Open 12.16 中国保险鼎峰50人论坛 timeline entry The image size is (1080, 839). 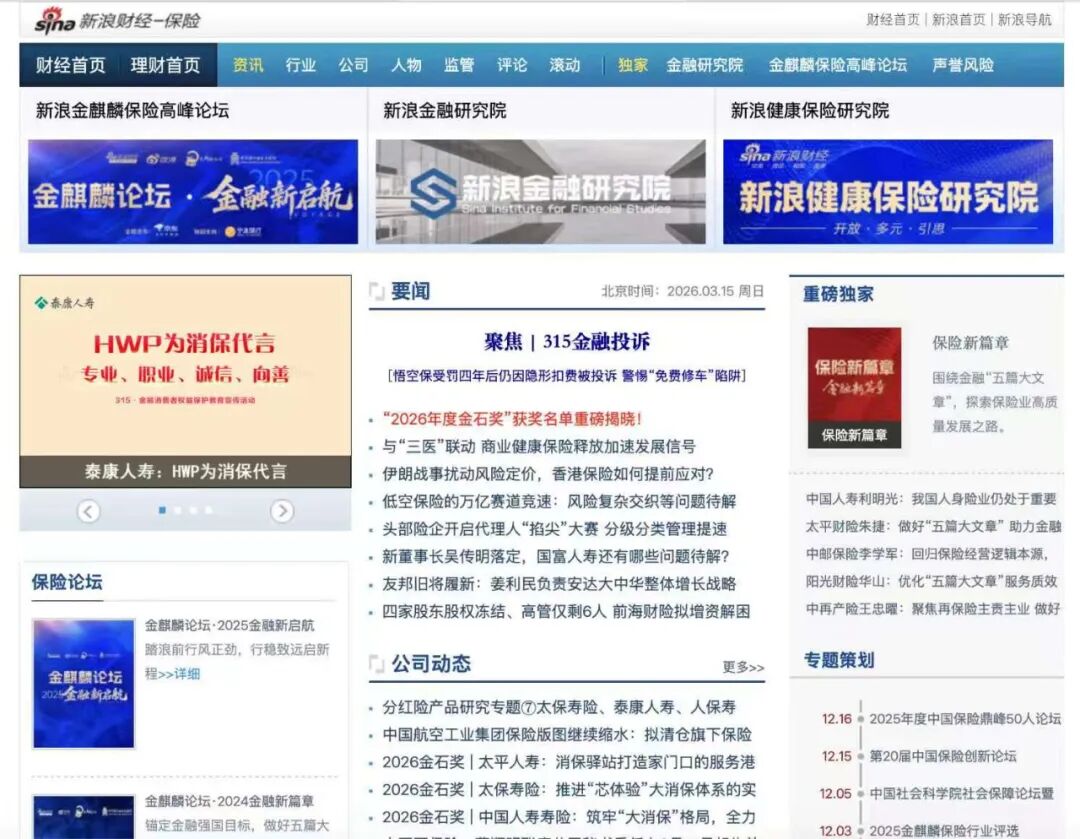tap(964, 718)
